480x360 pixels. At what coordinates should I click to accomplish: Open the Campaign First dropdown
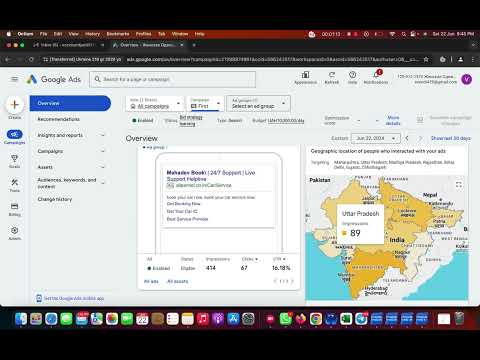(x=205, y=103)
